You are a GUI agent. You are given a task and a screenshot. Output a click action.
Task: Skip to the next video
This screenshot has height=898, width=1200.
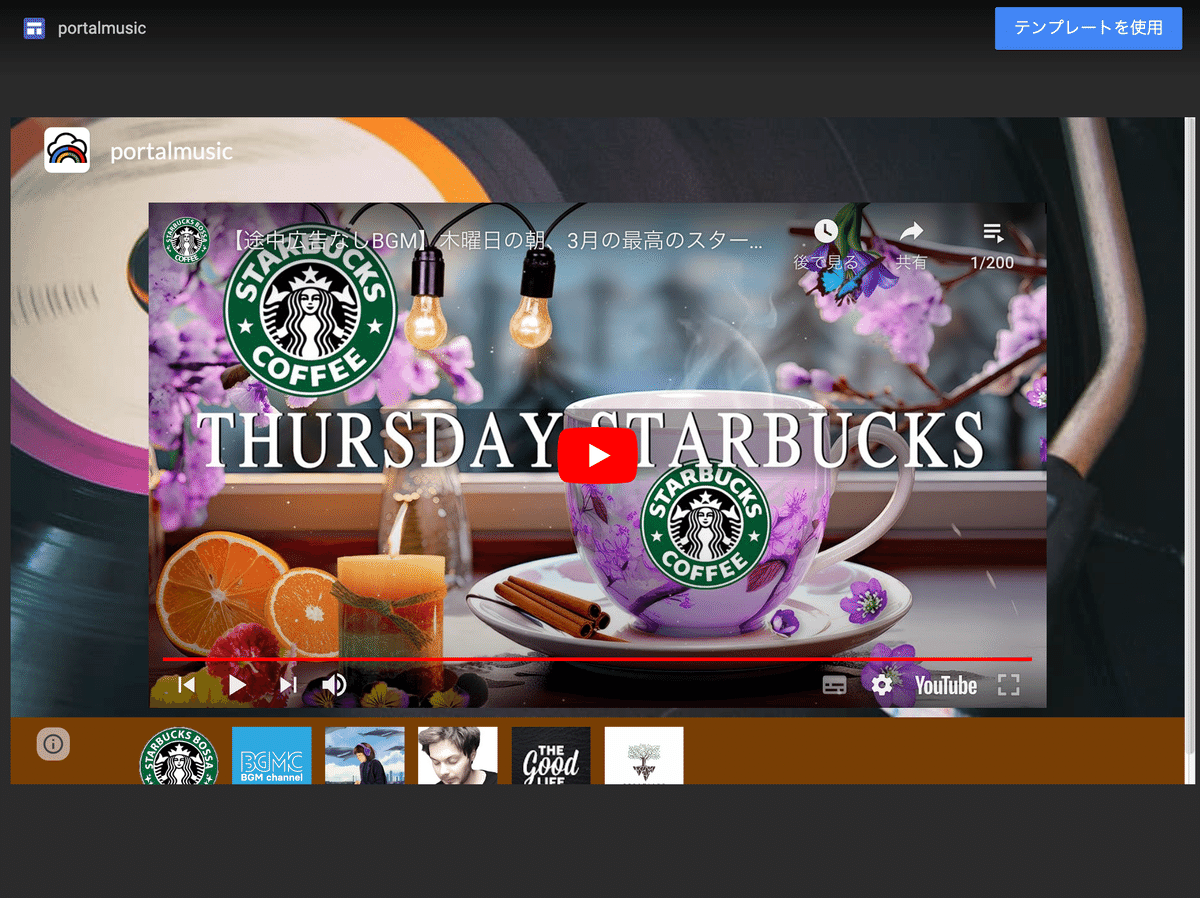tap(288, 685)
